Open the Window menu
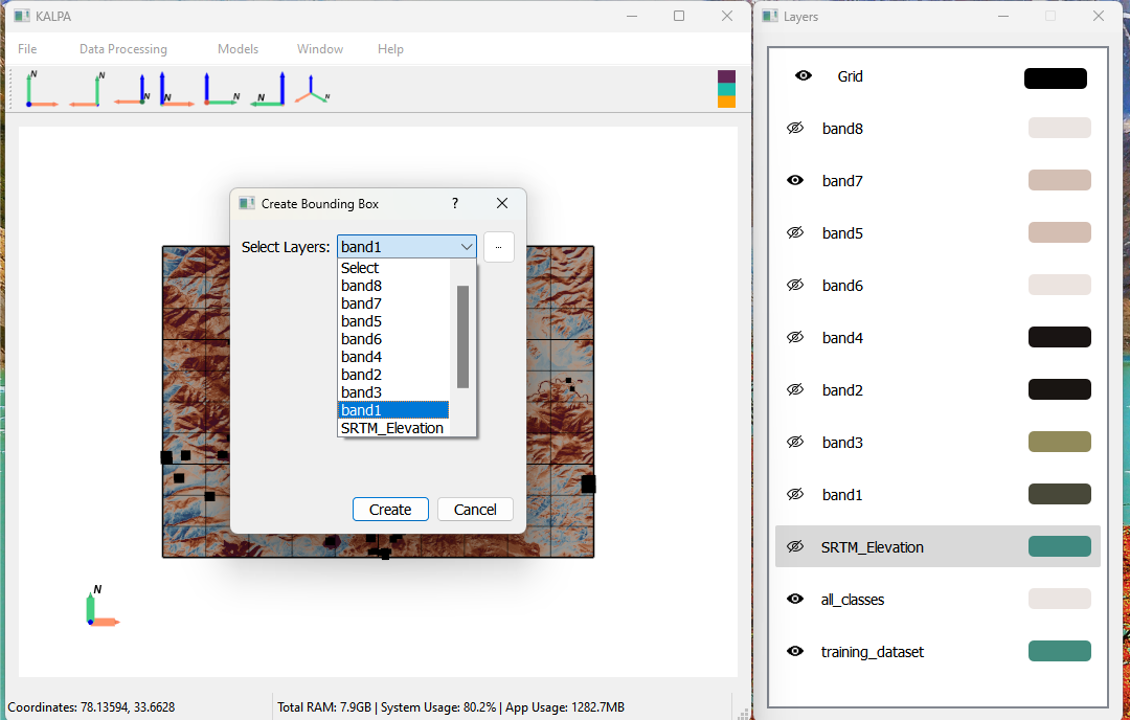 [320, 49]
